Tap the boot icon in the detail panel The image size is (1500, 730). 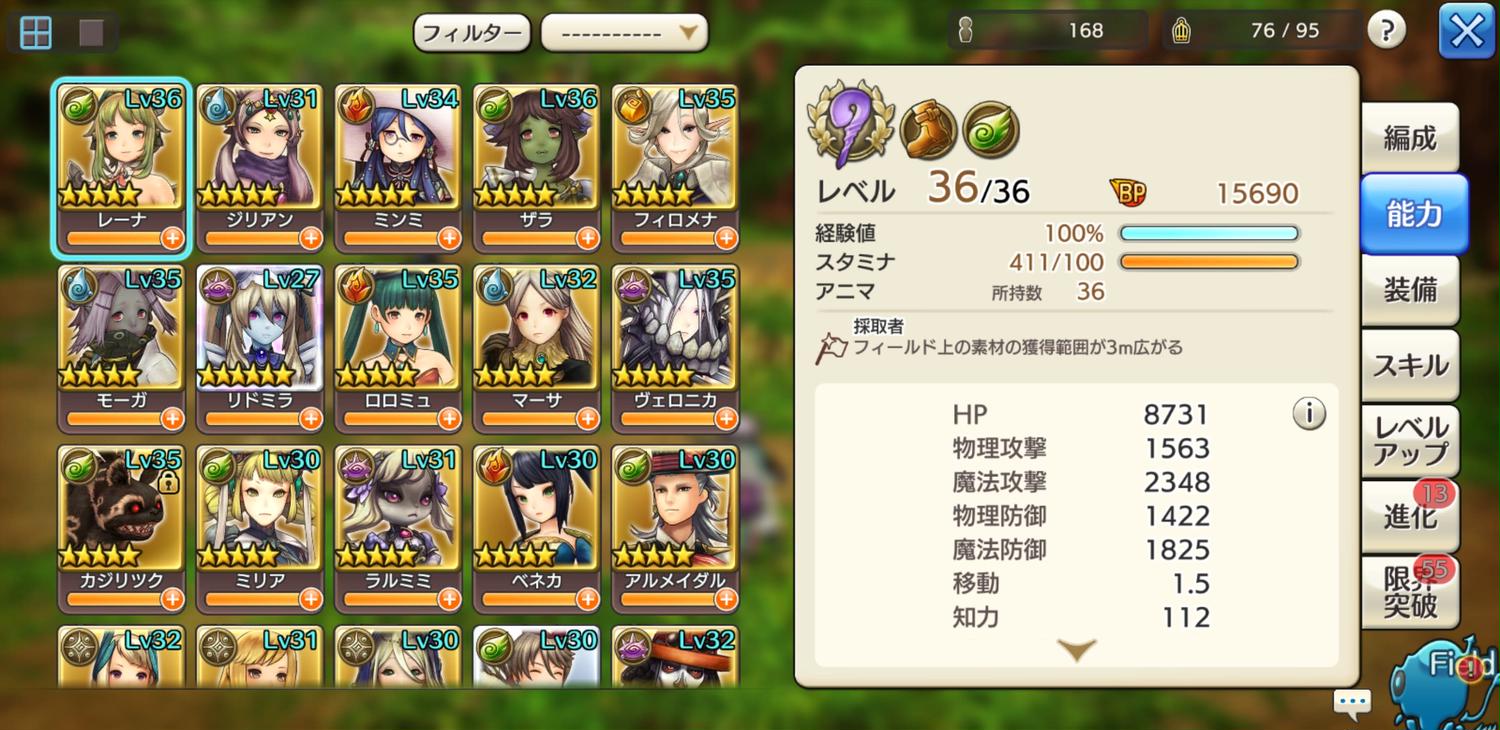[928, 130]
